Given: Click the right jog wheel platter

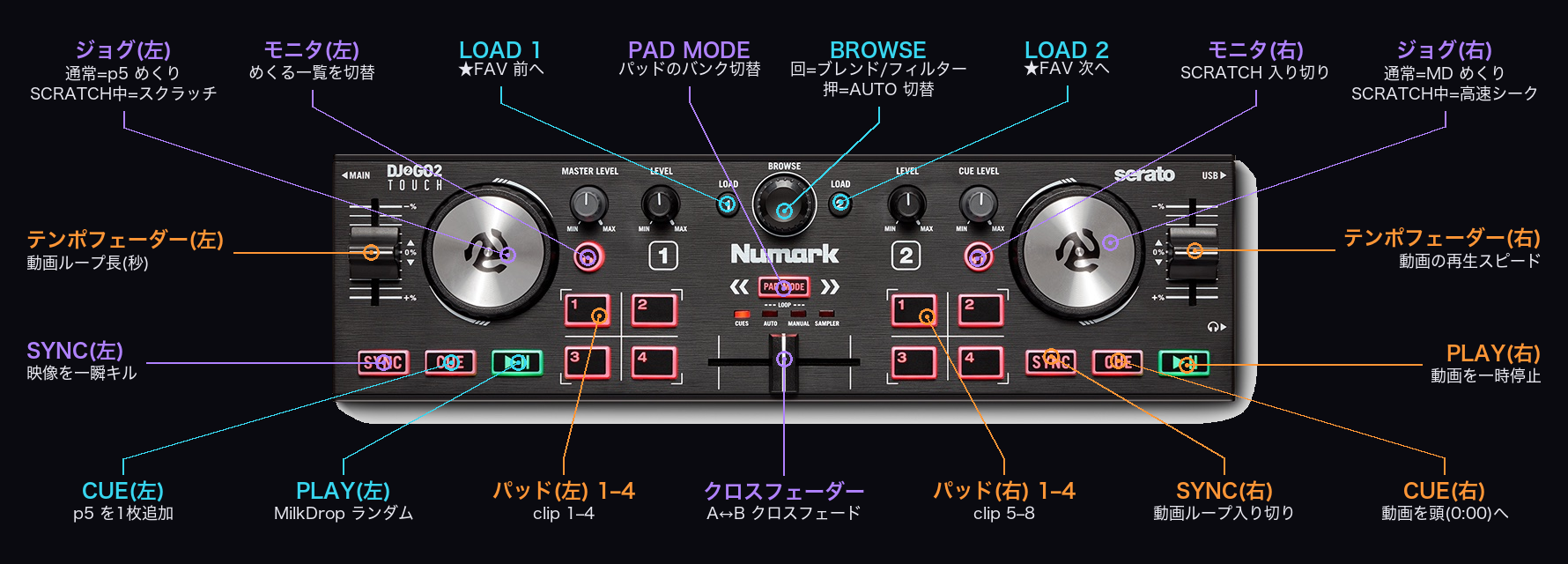Looking at the screenshot, I should tap(1078, 253).
